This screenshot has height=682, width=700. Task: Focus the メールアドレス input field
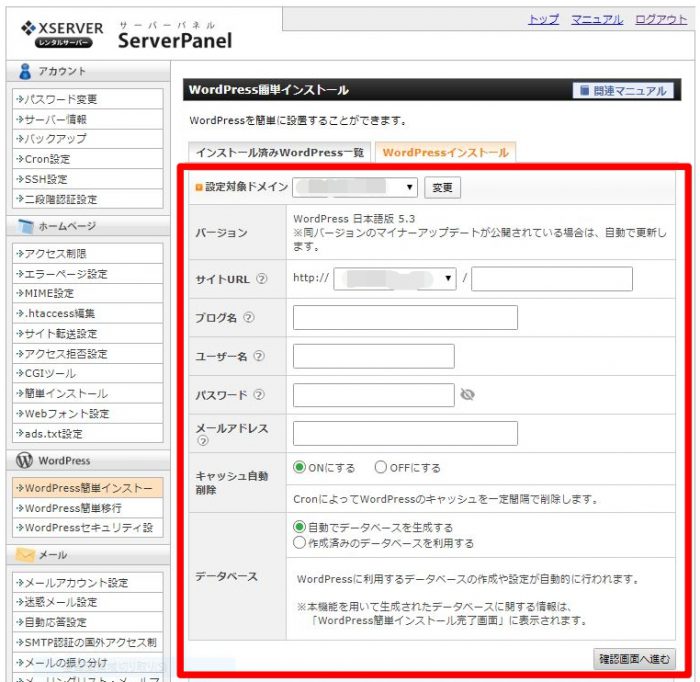click(x=405, y=433)
